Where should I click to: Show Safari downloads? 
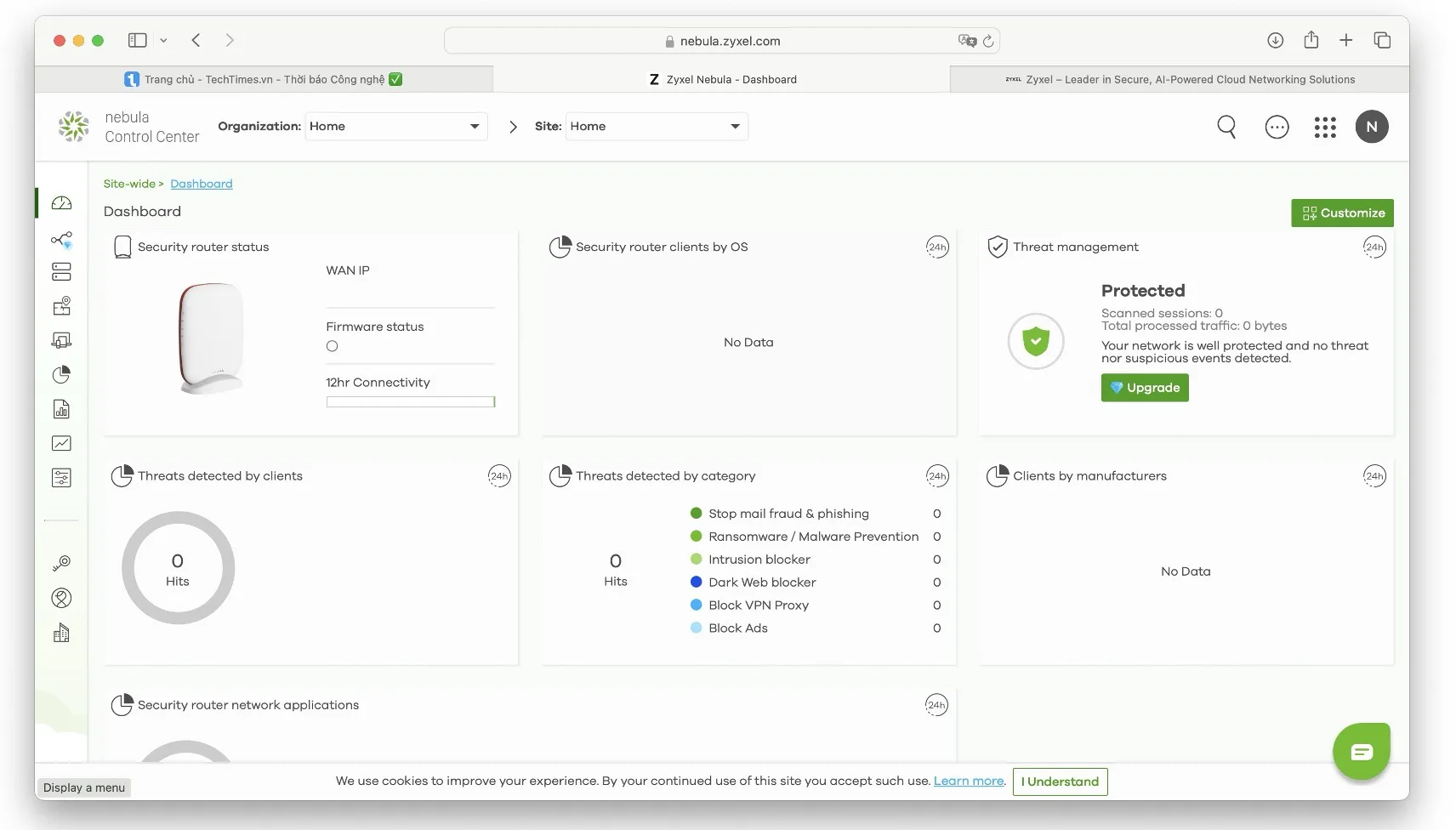click(x=1275, y=40)
